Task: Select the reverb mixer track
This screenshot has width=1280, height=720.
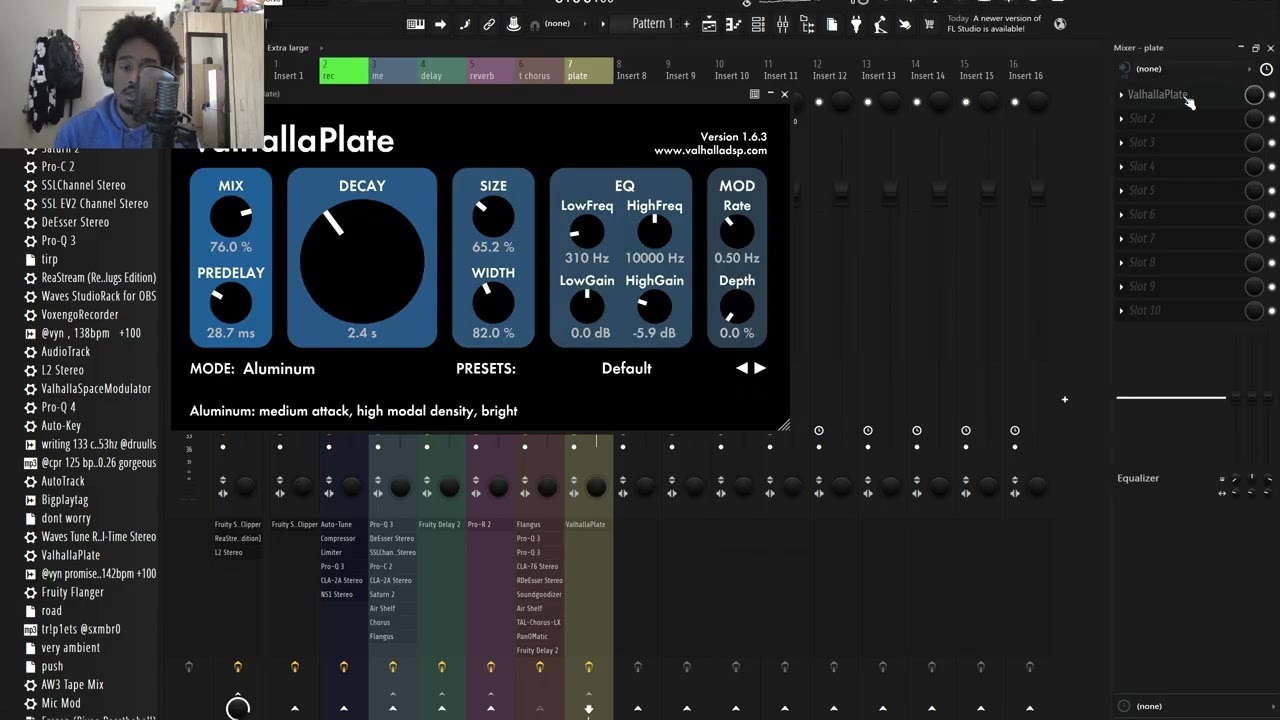Action: [x=491, y=70]
